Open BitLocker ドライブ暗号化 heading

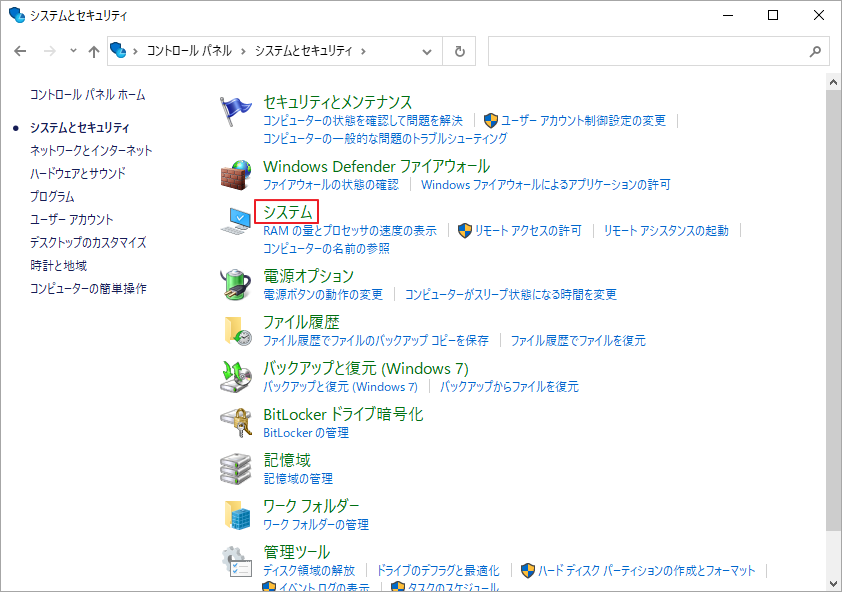click(343, 415)
